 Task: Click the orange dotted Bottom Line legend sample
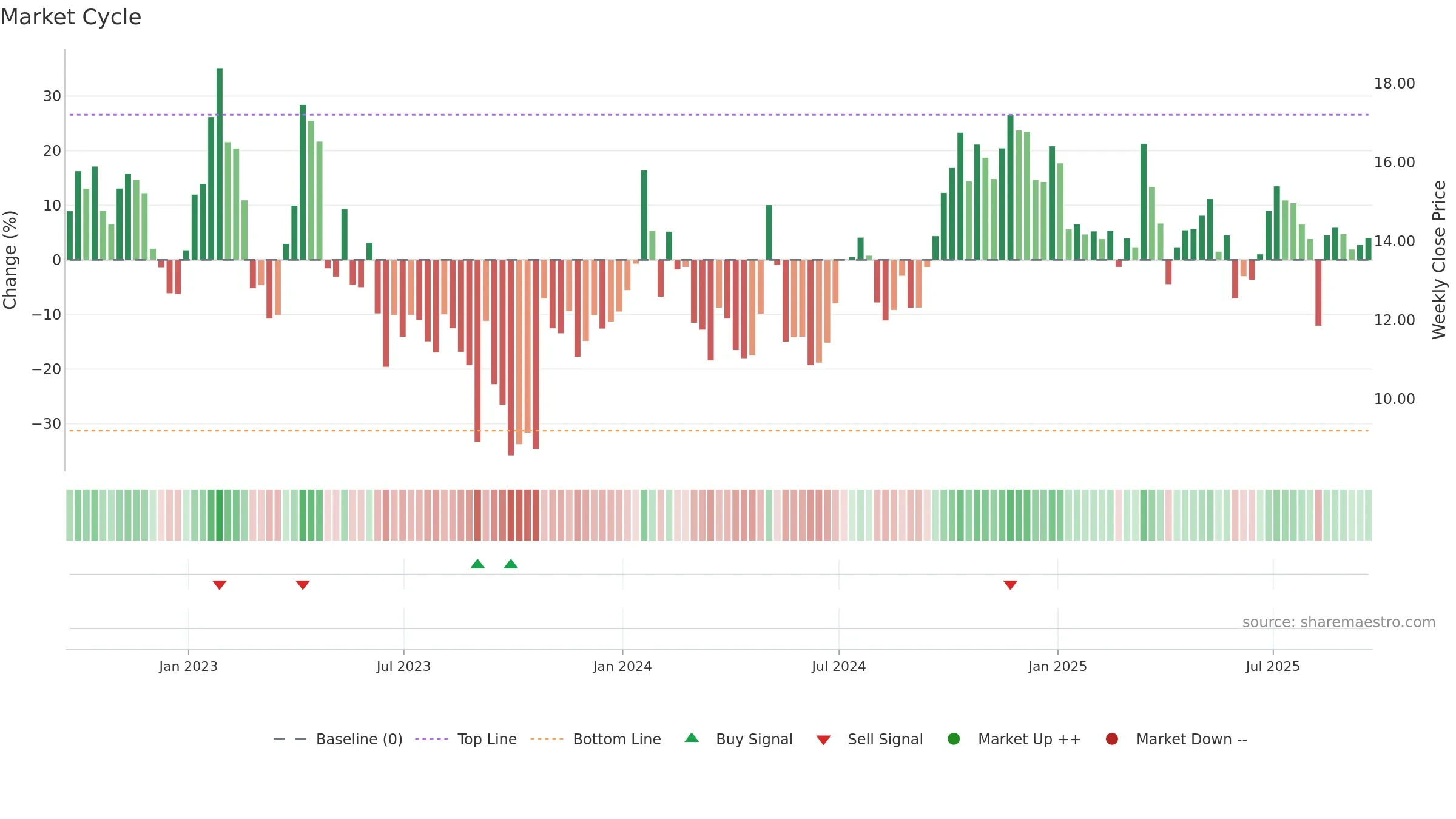(547, 739)
